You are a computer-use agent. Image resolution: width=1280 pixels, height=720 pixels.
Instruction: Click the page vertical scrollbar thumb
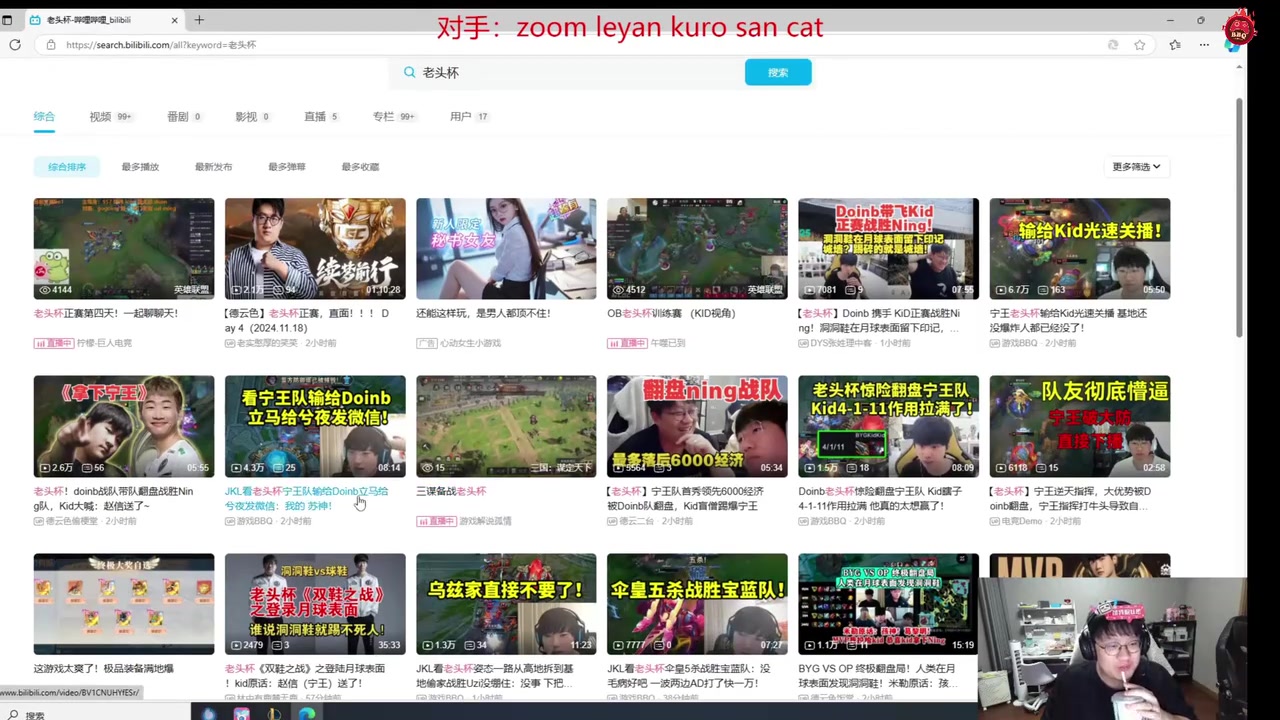pos(1241,217)
